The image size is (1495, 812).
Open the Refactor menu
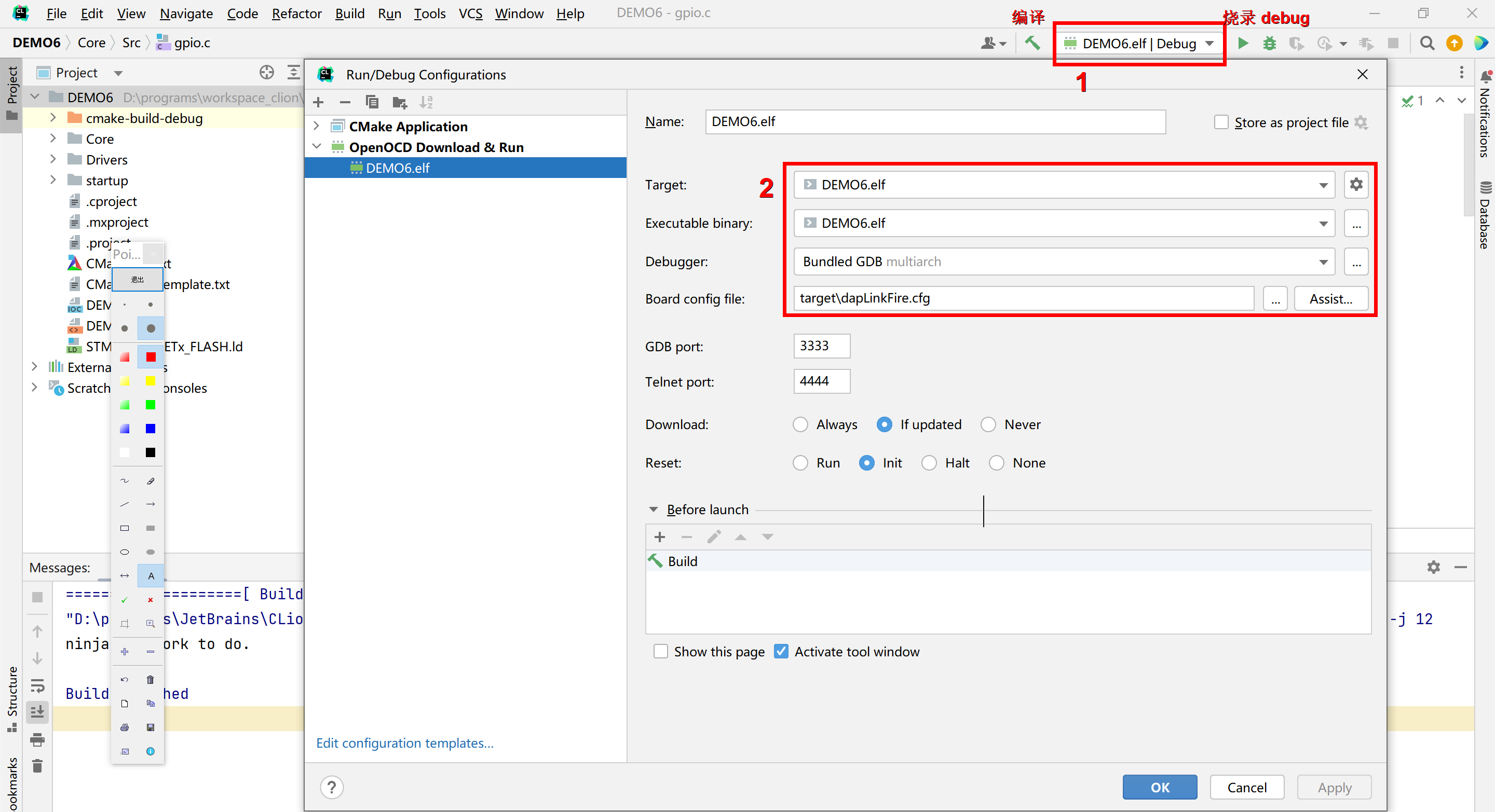[296, 13]
